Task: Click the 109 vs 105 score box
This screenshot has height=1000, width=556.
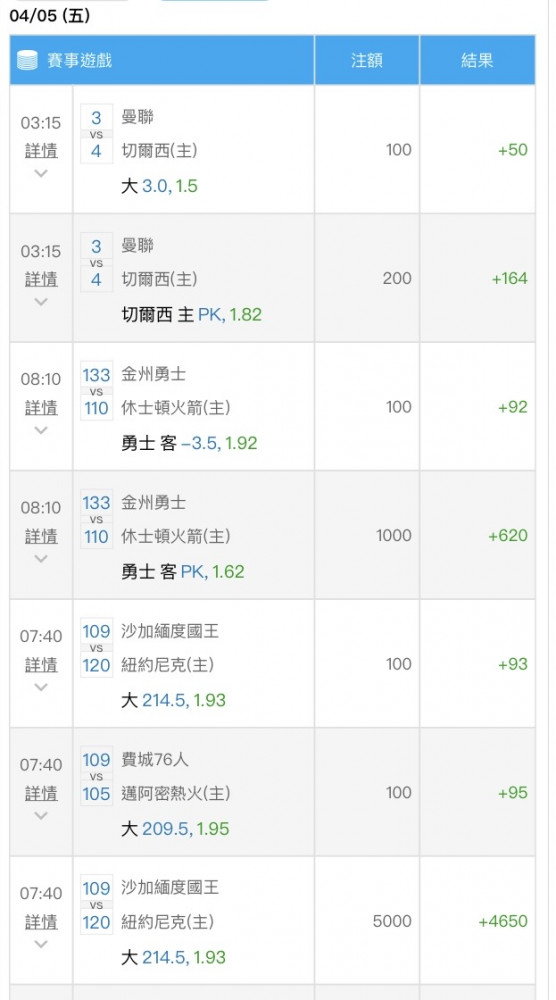Action: (96, 776)
